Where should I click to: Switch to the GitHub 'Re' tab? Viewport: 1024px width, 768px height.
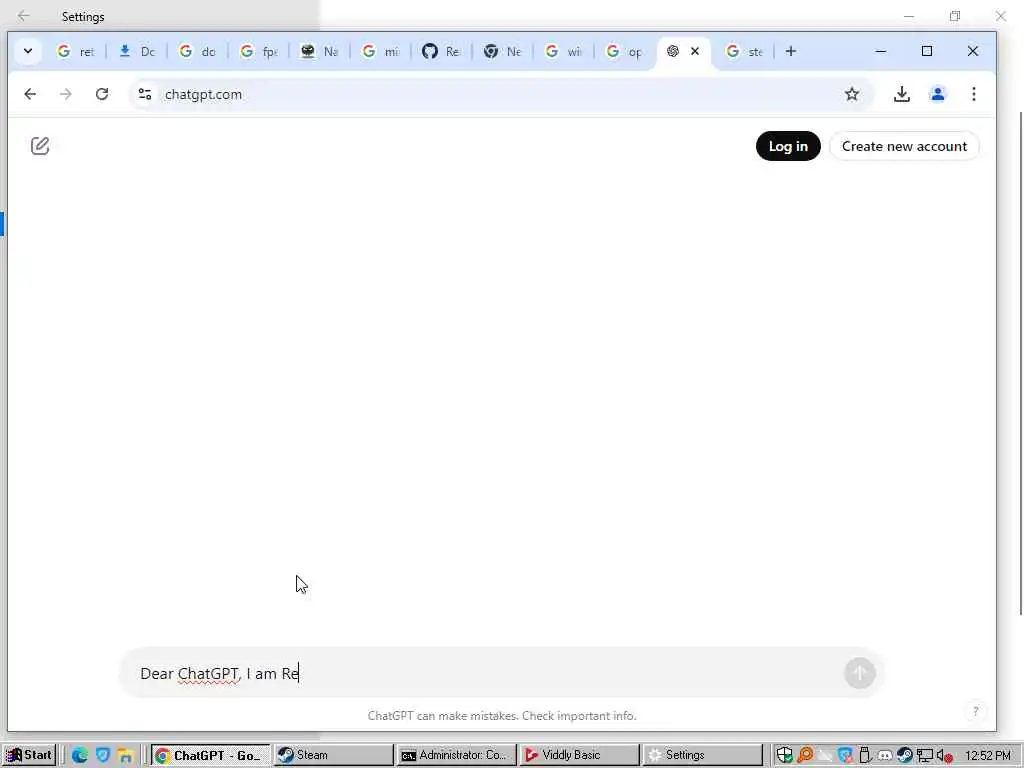[441, 51]
